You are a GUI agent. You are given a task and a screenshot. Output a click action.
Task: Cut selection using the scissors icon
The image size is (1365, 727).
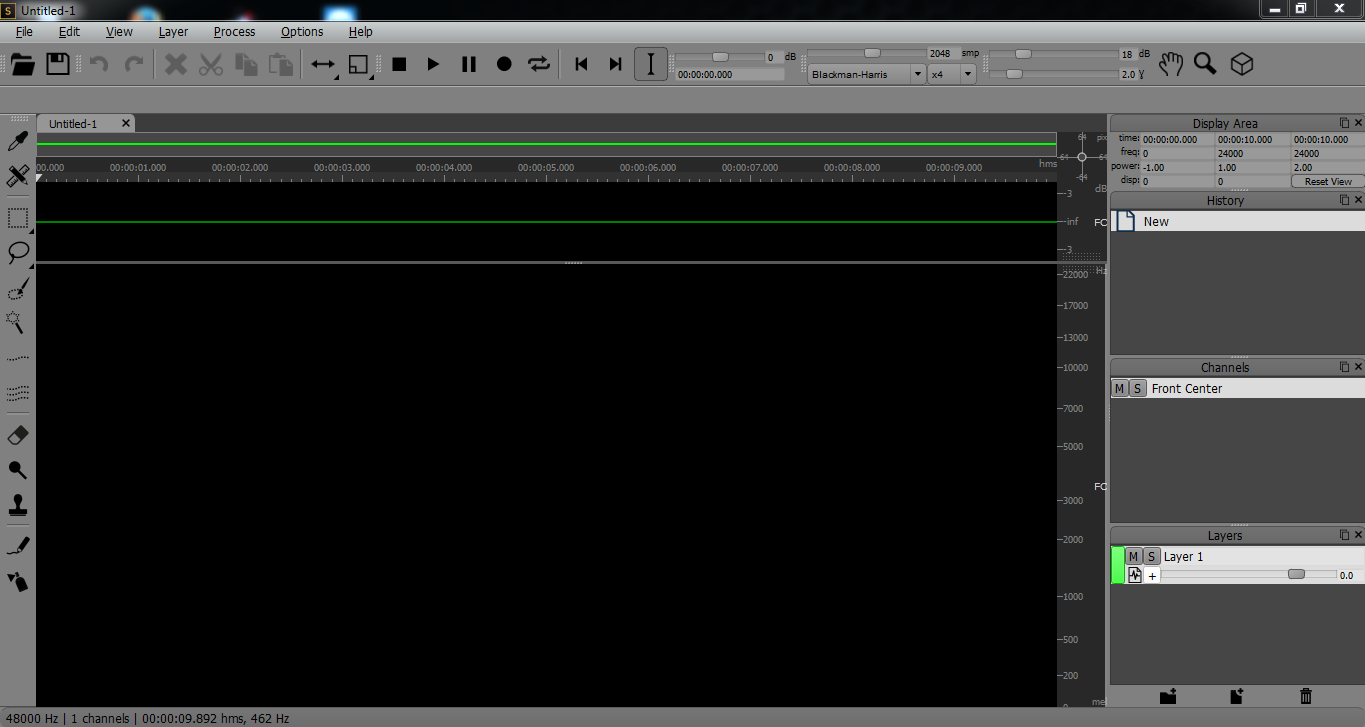210,64
